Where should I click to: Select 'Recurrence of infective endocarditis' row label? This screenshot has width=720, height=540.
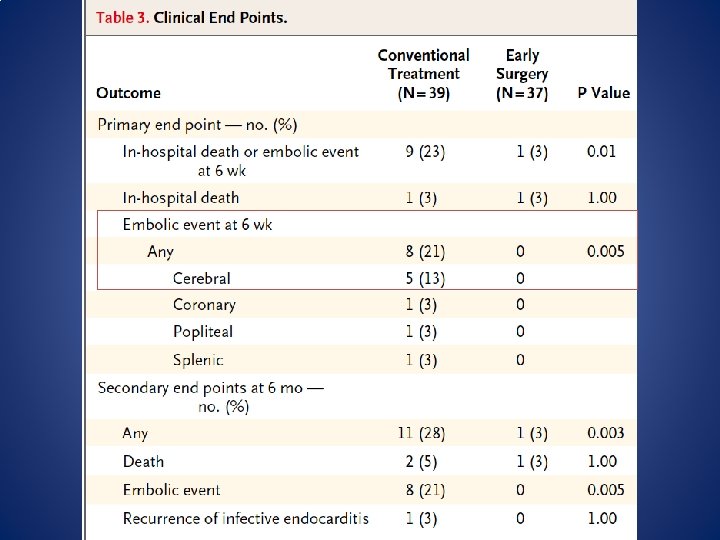(246, 518)
